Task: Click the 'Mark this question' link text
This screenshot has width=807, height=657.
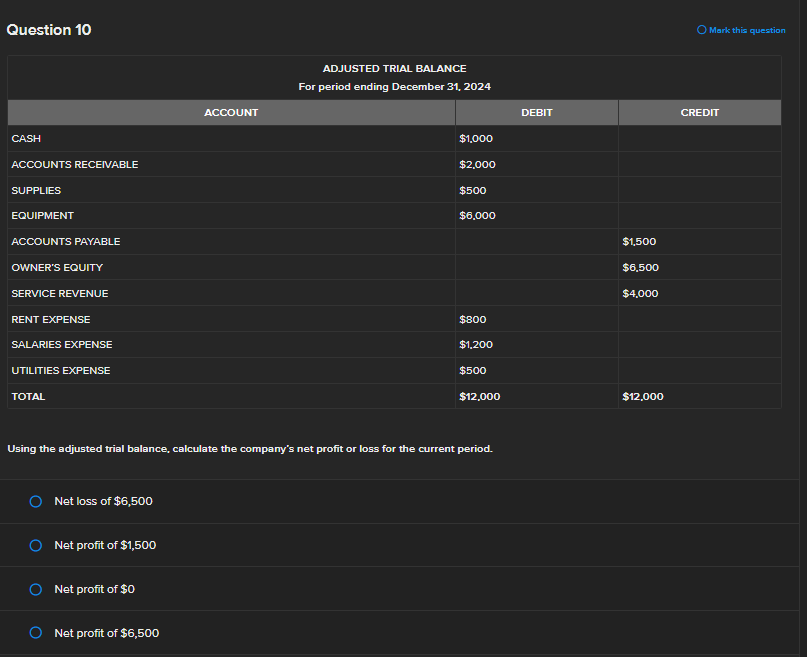Action: (747, 30)
